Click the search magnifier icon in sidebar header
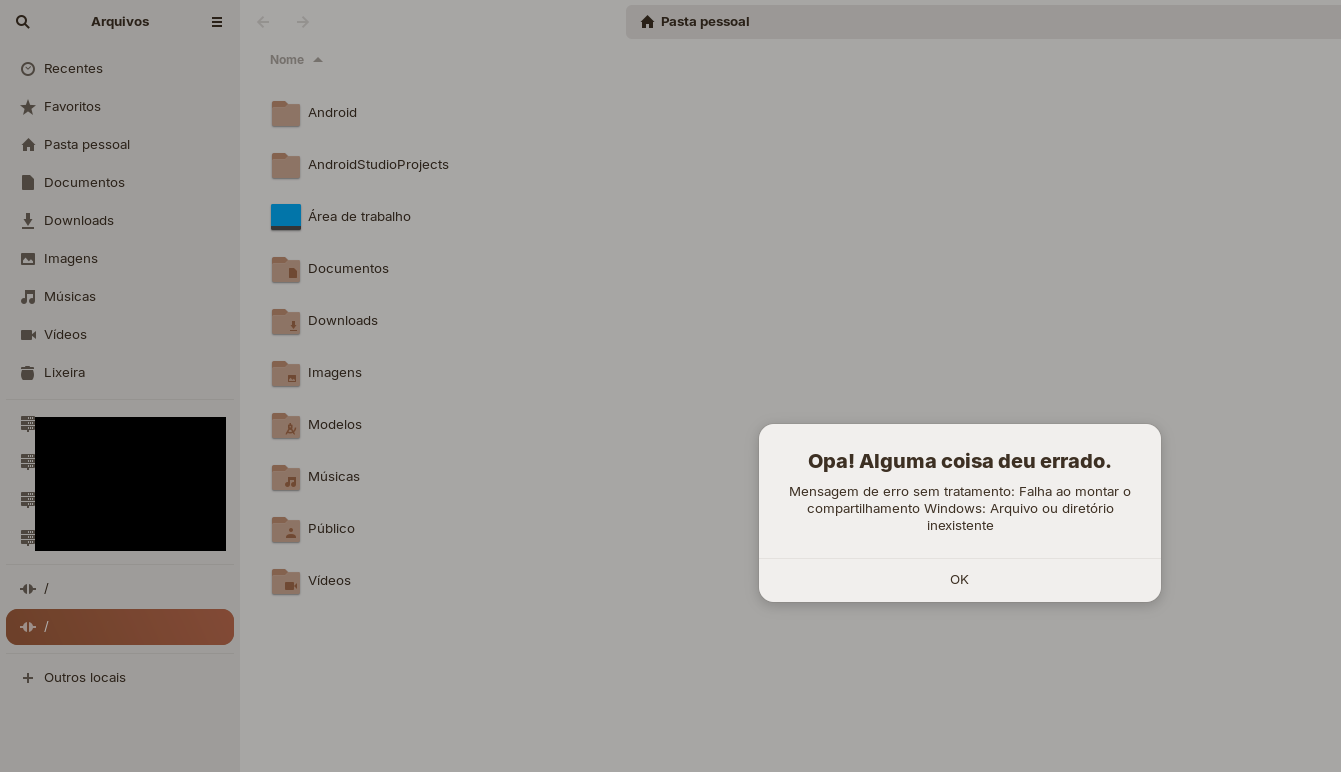The image size is (1341, 772). (23, 22)
